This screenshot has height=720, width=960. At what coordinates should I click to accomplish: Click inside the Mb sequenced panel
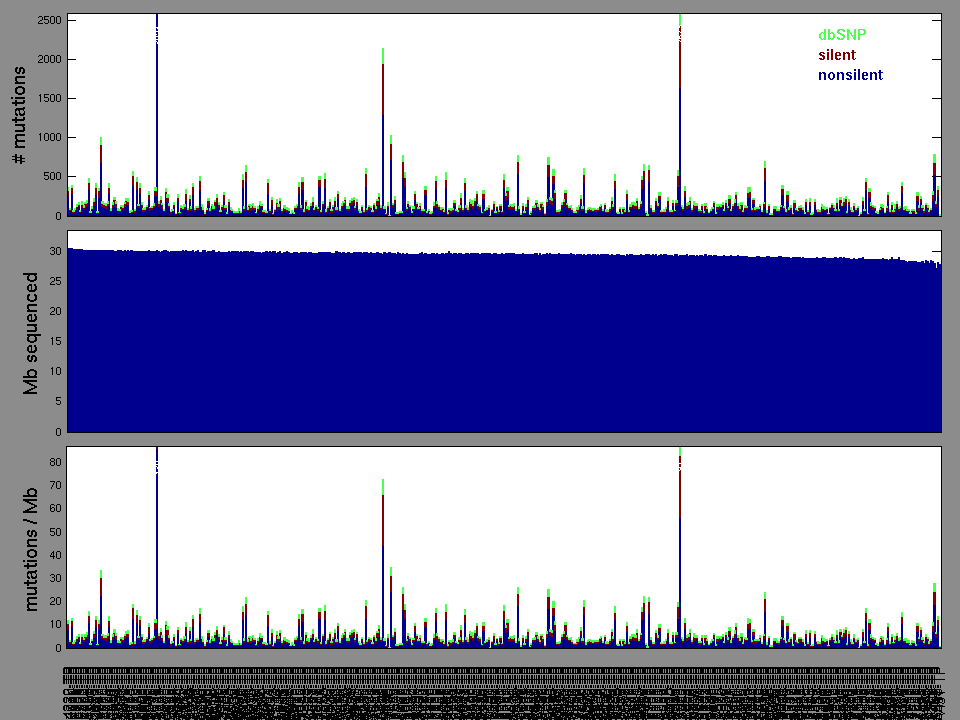[500, 330]
